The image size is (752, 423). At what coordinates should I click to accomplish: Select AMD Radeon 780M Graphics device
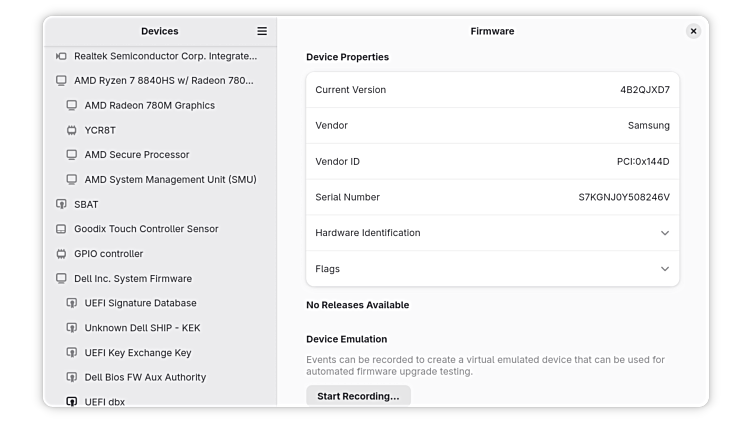point(149,105)
